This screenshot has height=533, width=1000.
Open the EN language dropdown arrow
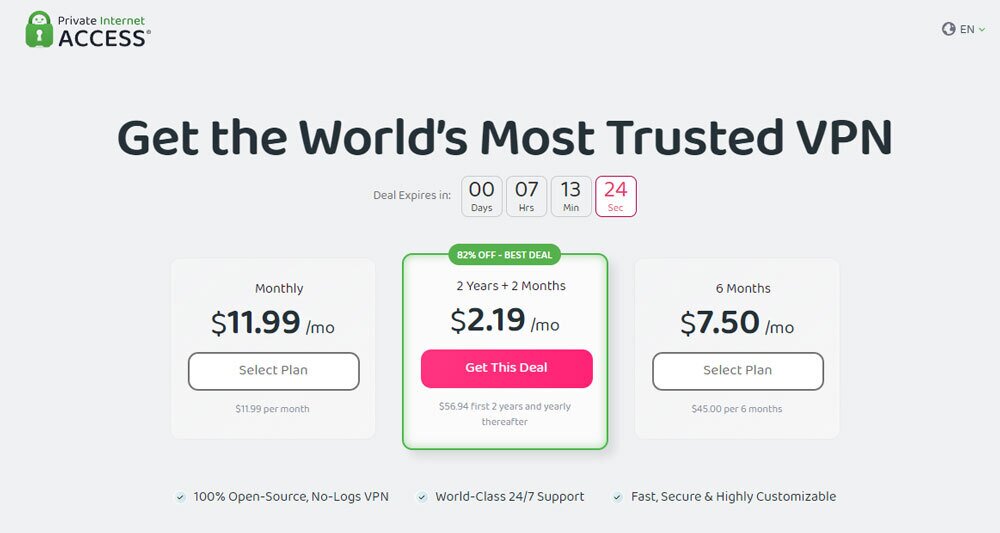[x=982, y=29]
